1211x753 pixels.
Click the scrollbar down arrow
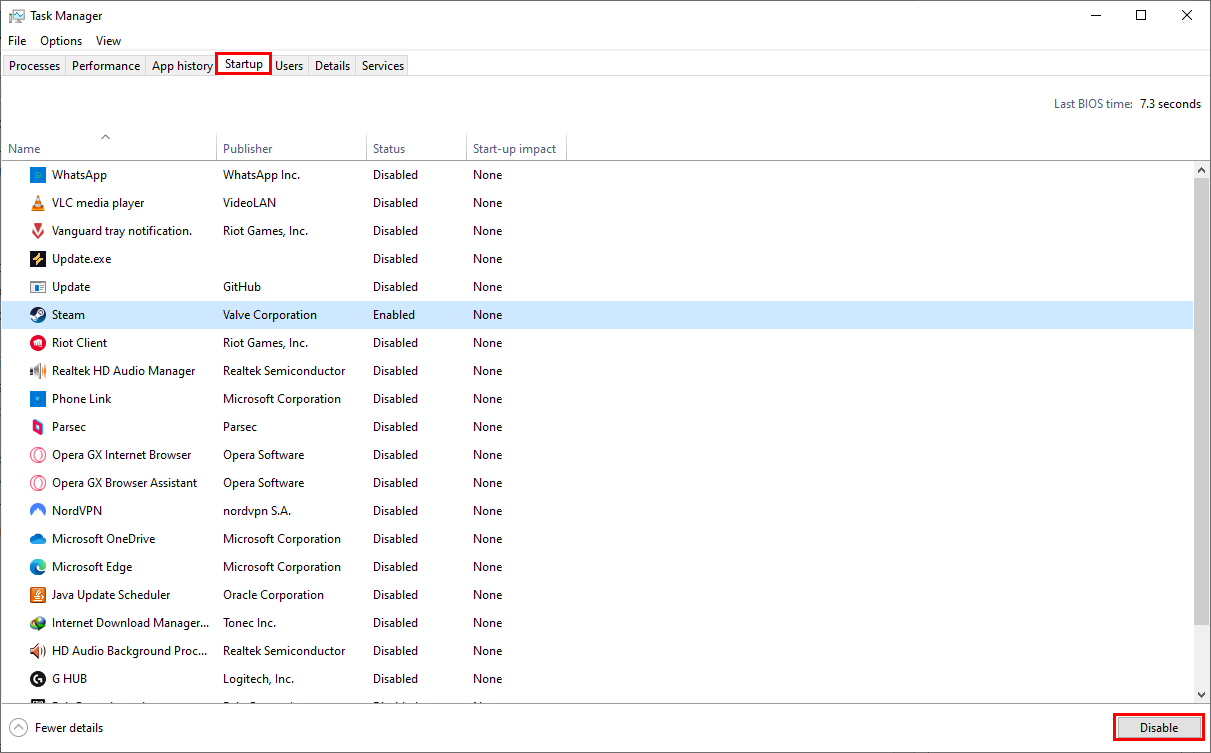pyautogui.click(x=1202, y=694)
